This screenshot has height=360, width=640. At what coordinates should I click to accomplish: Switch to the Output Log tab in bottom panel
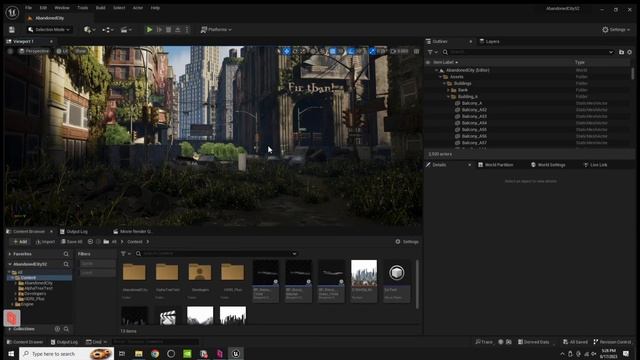pyautogui.click(x=74, y=231)
